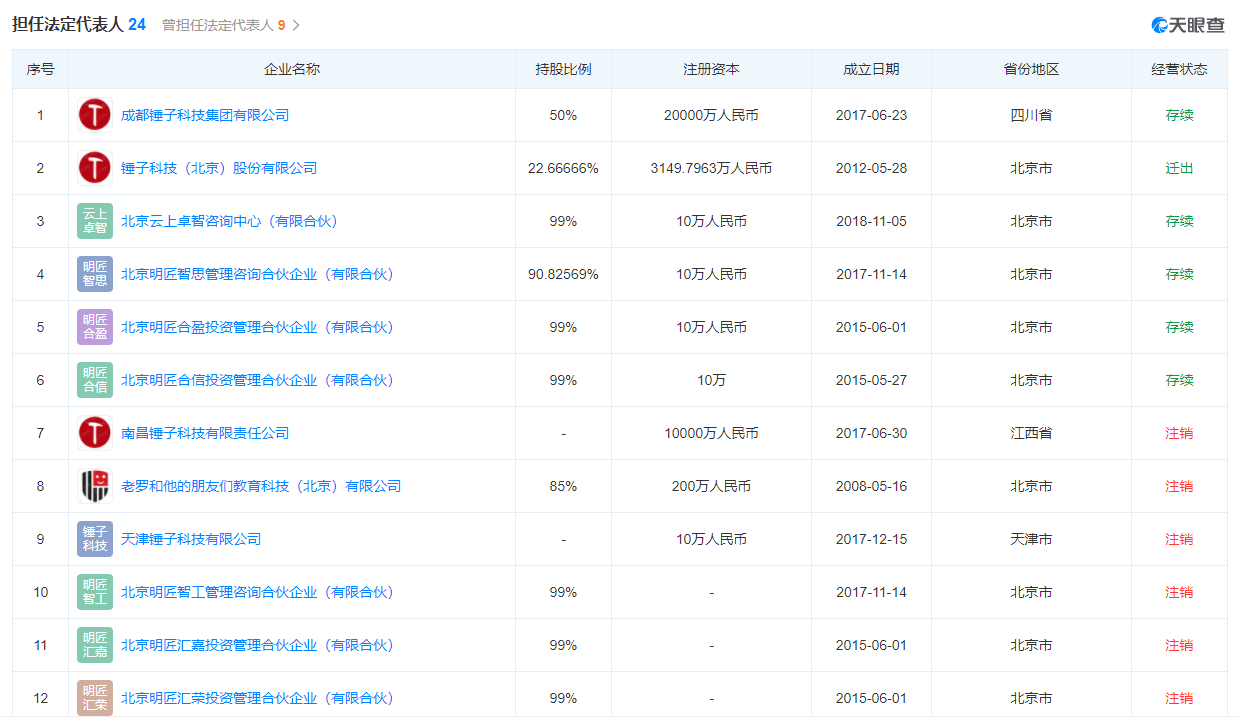Image resolution: width=1239 pixels, height=718 pixels.
Task: Click the 22.66666% shareholding cell
Action: 563,168
